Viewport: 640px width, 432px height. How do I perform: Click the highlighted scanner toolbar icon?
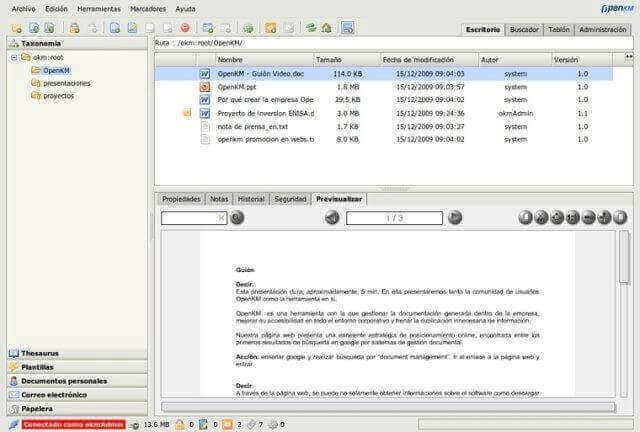[347, 28]
